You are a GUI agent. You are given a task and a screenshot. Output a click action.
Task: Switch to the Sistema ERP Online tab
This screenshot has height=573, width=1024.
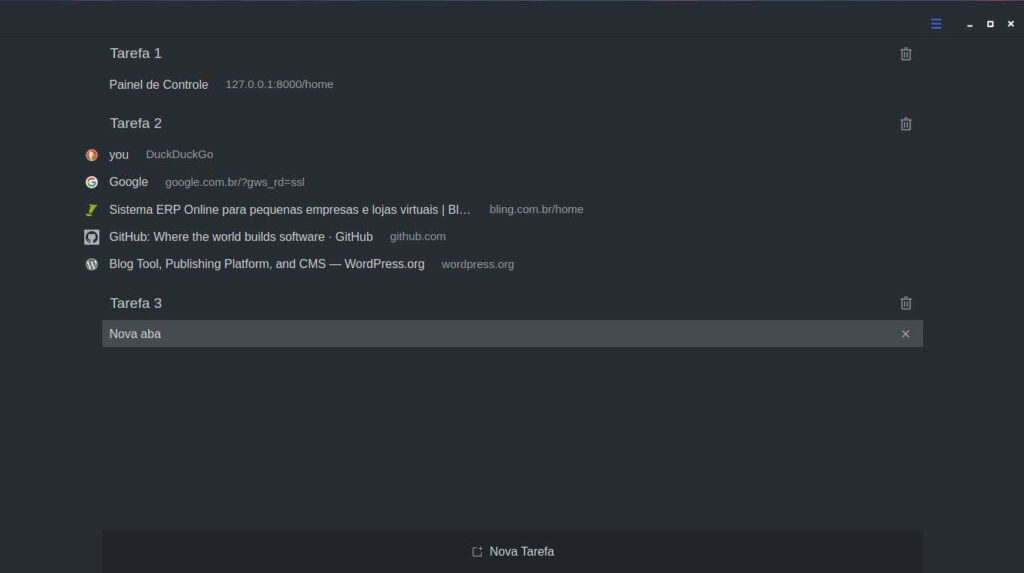(x=289, y=210)
